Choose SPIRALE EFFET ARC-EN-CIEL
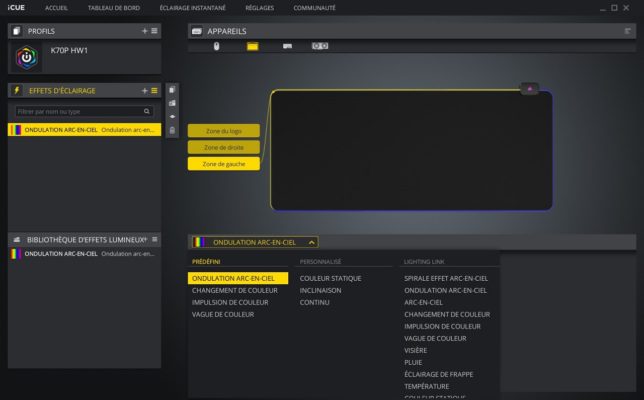 tap(446, 278)
